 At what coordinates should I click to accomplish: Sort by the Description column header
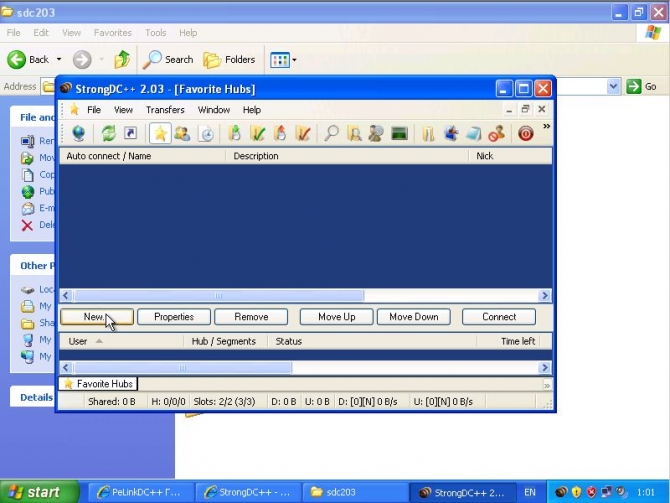pos(347,156)
